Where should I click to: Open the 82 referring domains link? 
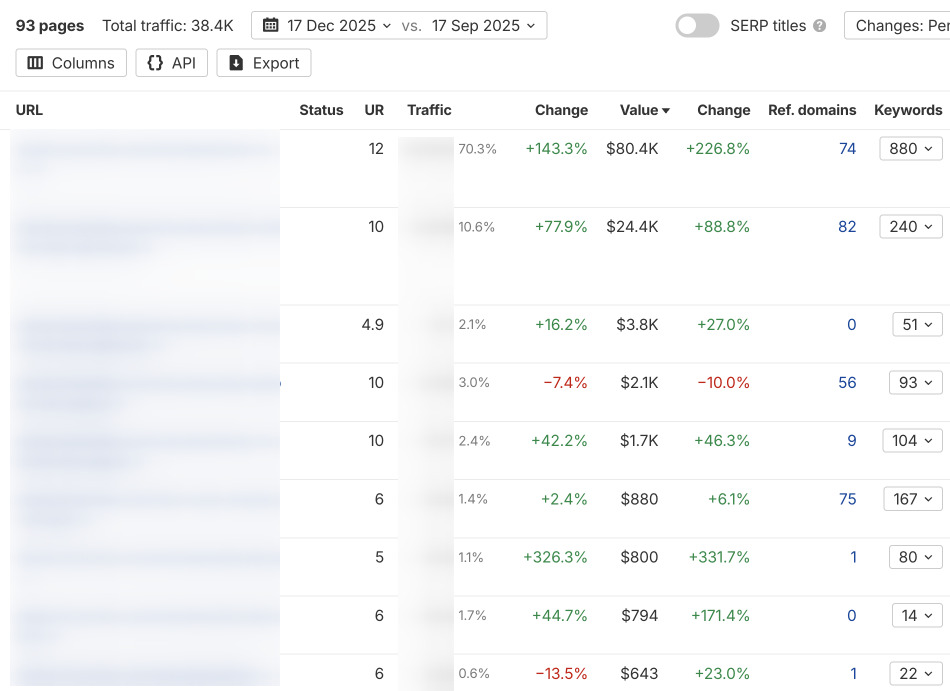[x=847, y=227]
